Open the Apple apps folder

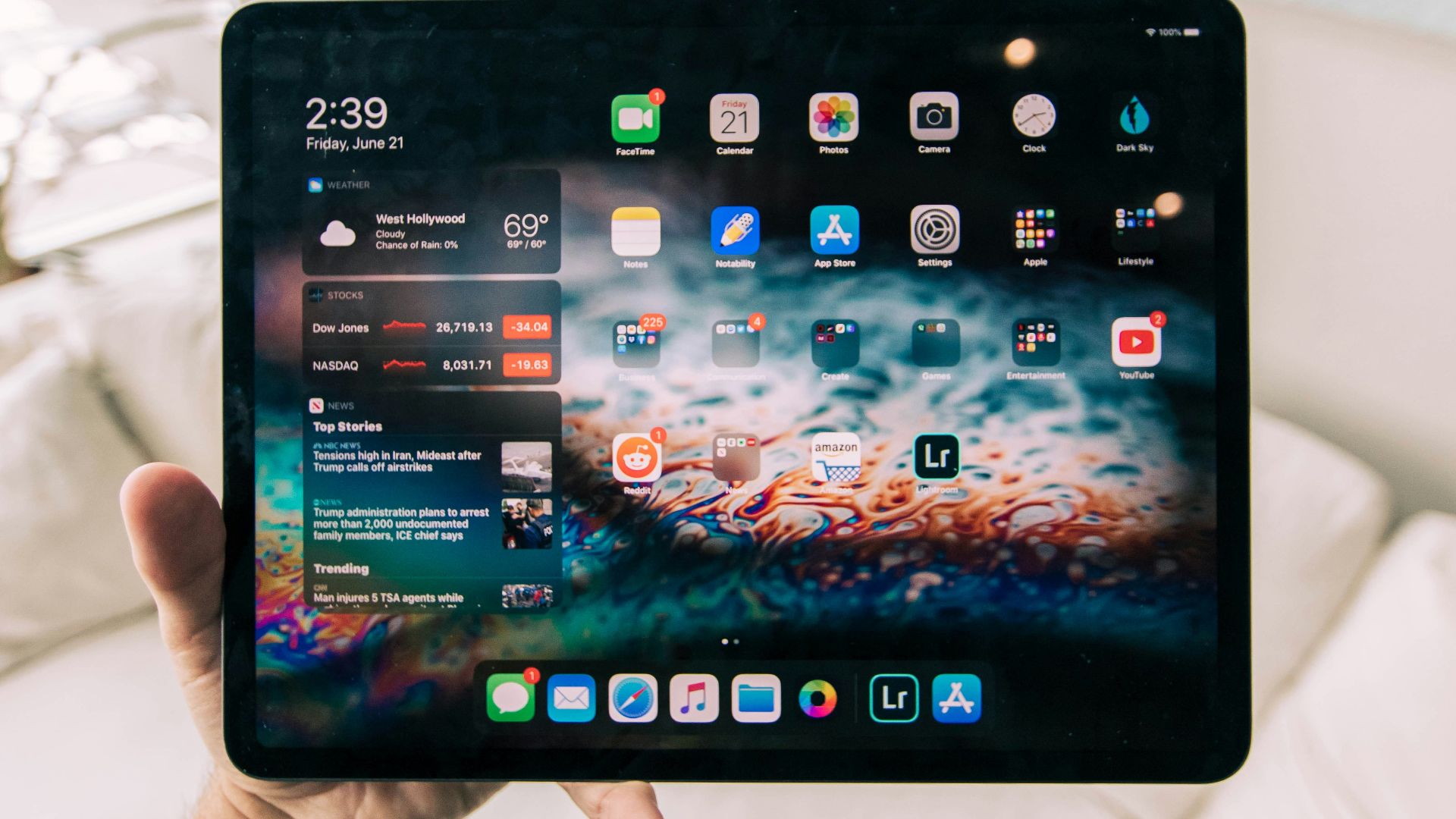(1035, 230)
